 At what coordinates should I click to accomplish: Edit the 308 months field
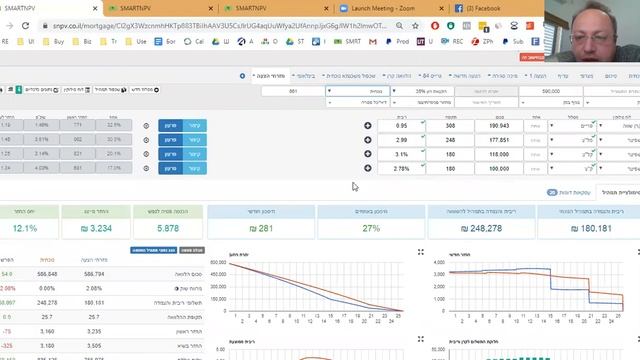click(x=450, y=126)
